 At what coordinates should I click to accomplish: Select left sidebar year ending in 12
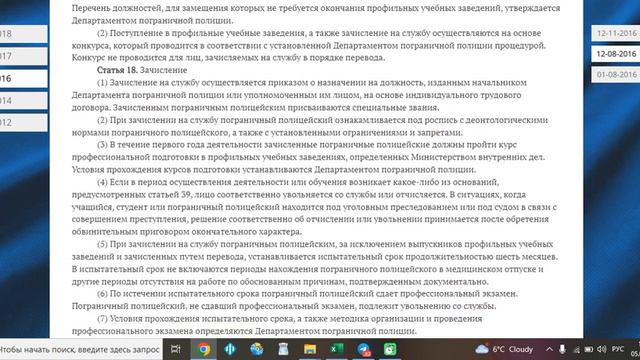tap(24, 122)
